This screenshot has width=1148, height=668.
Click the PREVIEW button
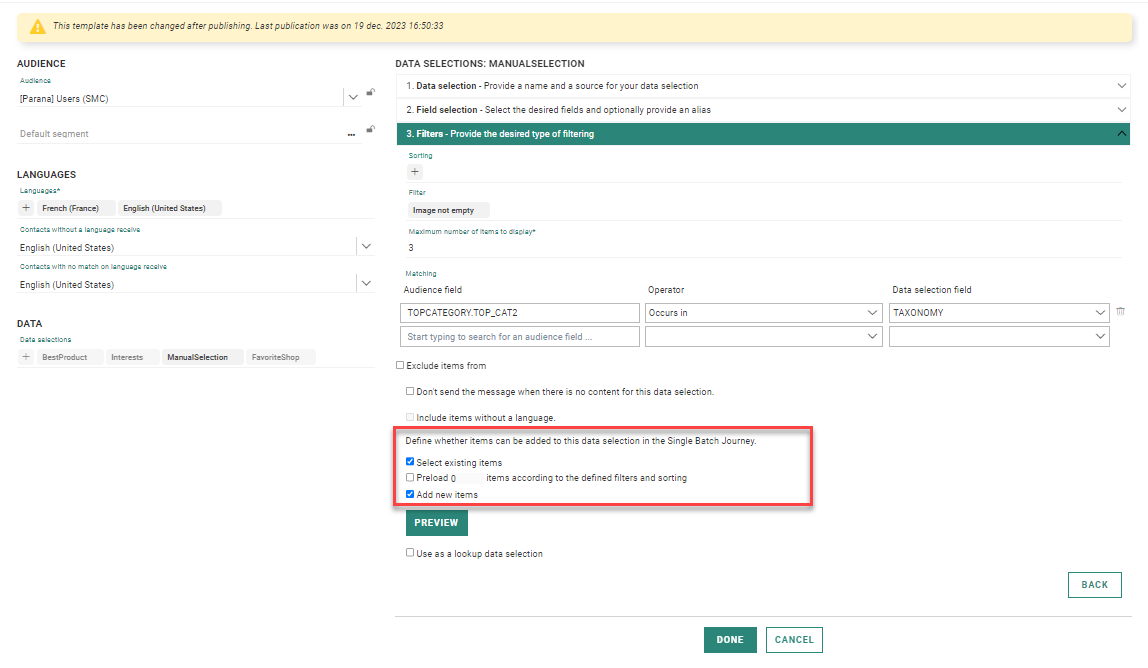pyautogui.click(x=436, y=523)
